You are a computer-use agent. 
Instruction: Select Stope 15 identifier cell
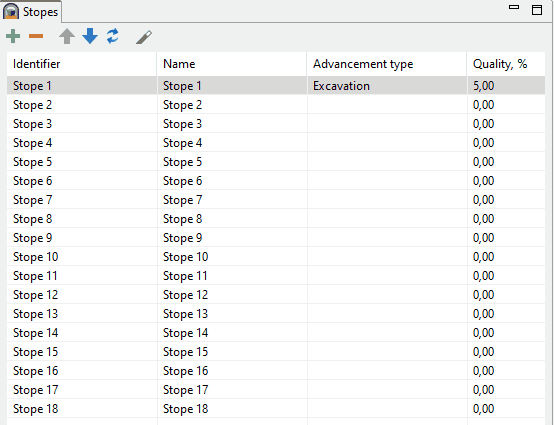[82, 352]
